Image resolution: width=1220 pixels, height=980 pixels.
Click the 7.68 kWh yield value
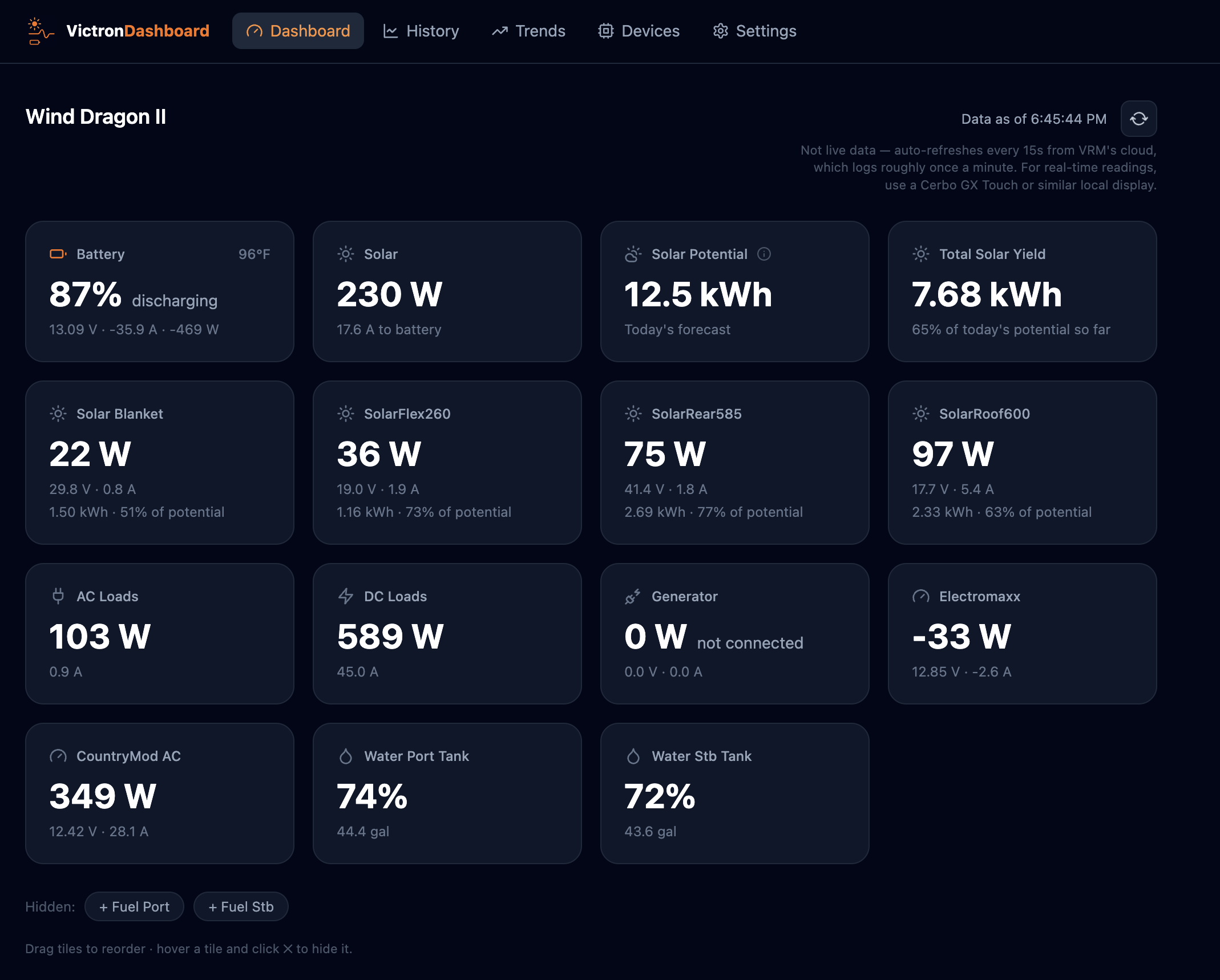987,294
